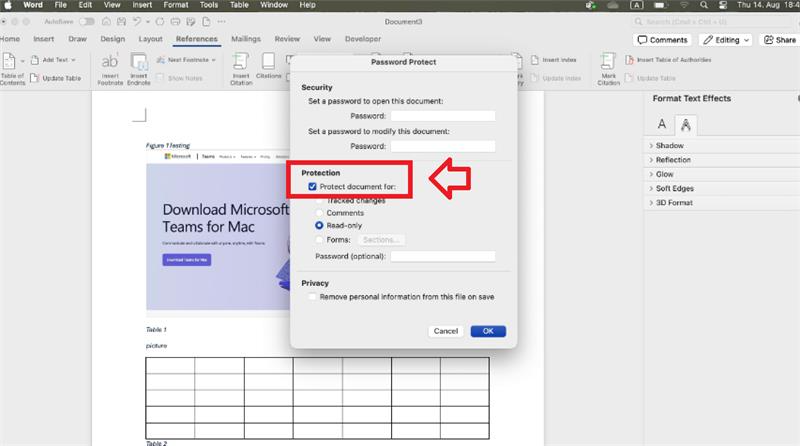Switch to the Design ribbon tab
This screenshot has width=800, height=446.
[x=113, y=39]
